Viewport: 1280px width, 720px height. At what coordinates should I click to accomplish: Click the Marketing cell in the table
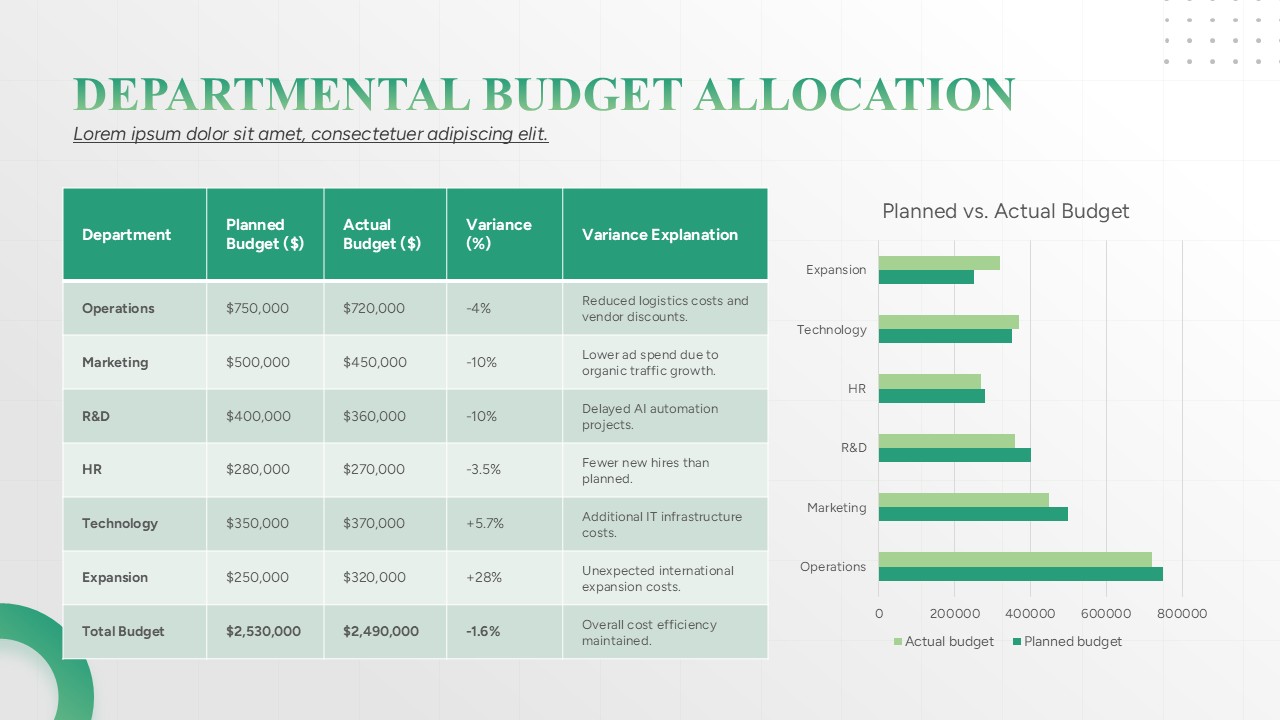coord(135,362)
